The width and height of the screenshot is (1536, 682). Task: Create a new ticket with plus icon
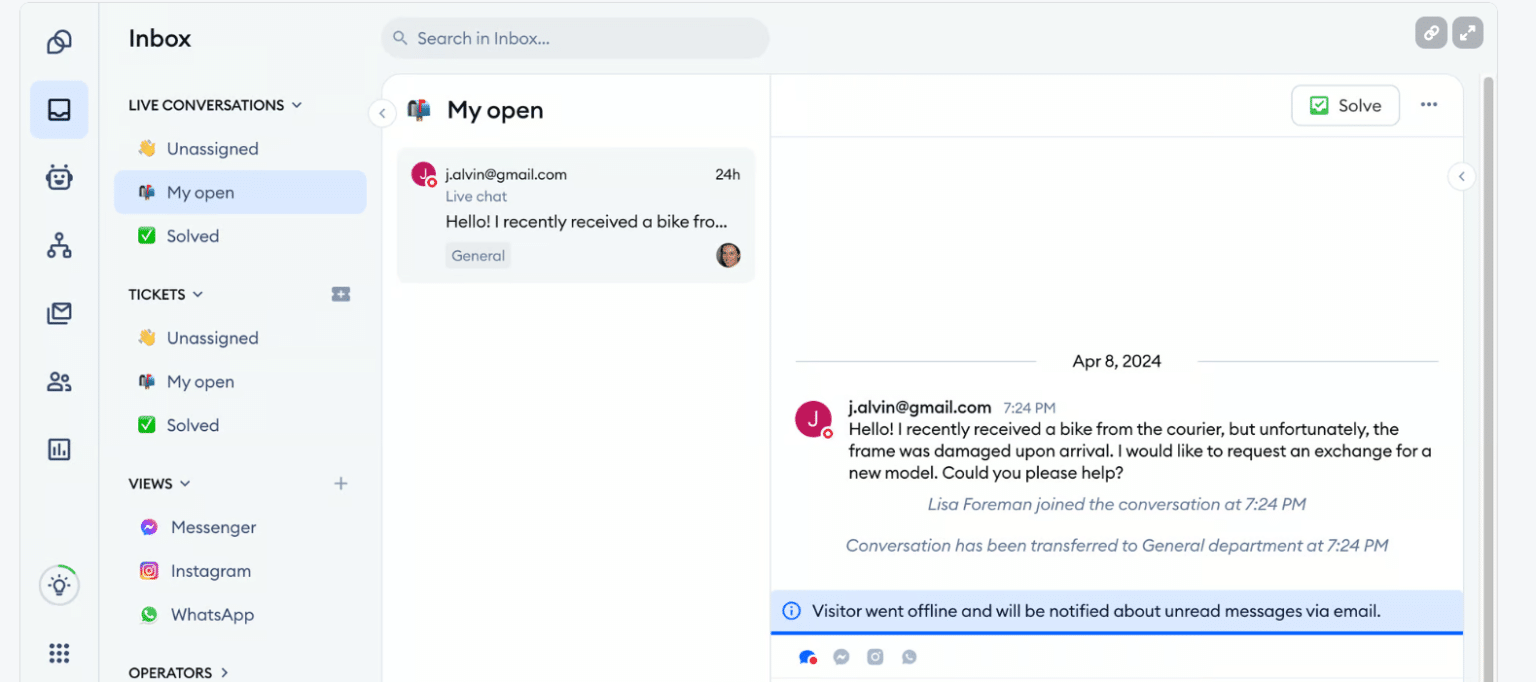point(341,294)
